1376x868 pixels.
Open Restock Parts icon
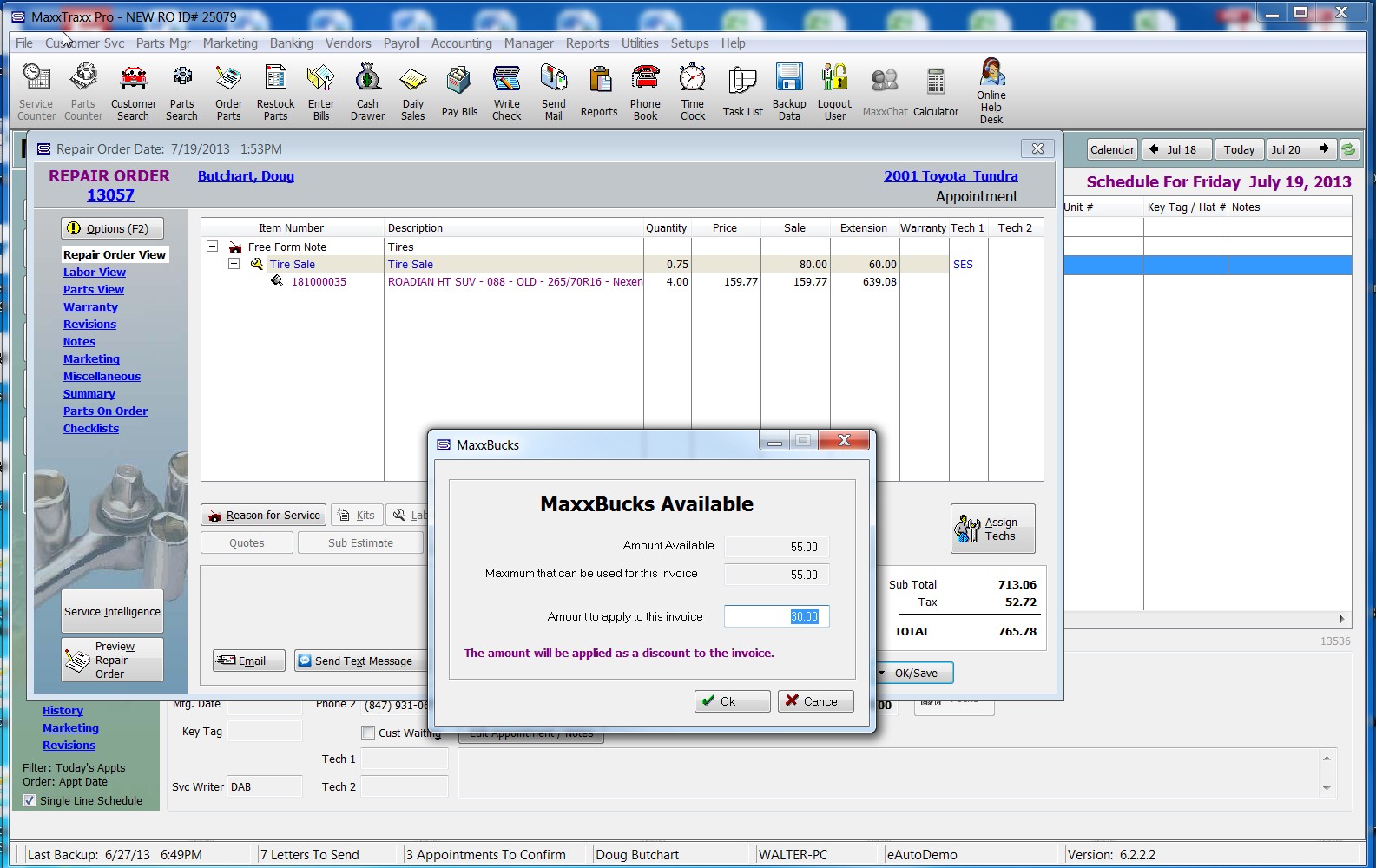click(275, 92)
